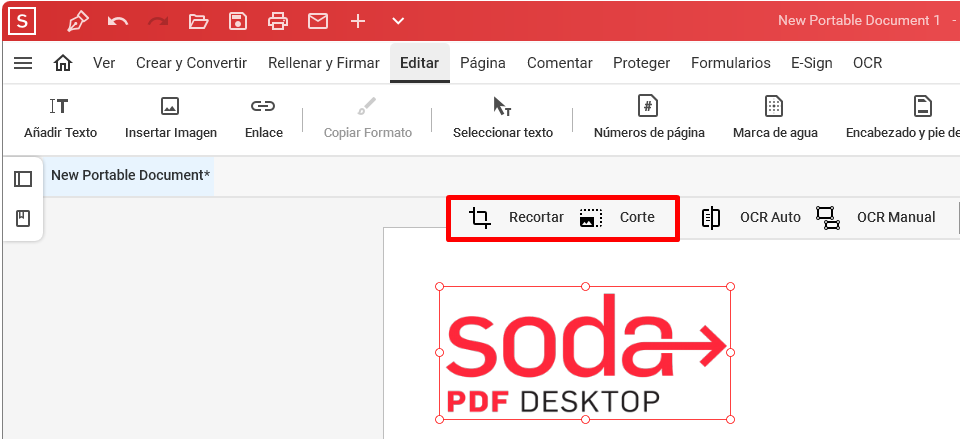This screenshot has height=439, width=960.
Task: Open the Página tab
Action: pos(483,63)
